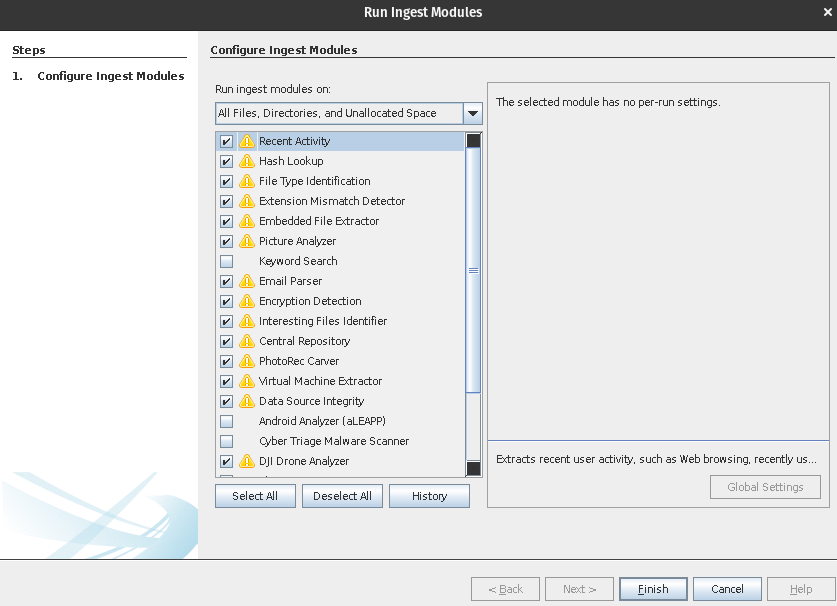This screenshot has height=606, width=837.
Task: Disable the Encryption Detection module
Action: [226, 301]
